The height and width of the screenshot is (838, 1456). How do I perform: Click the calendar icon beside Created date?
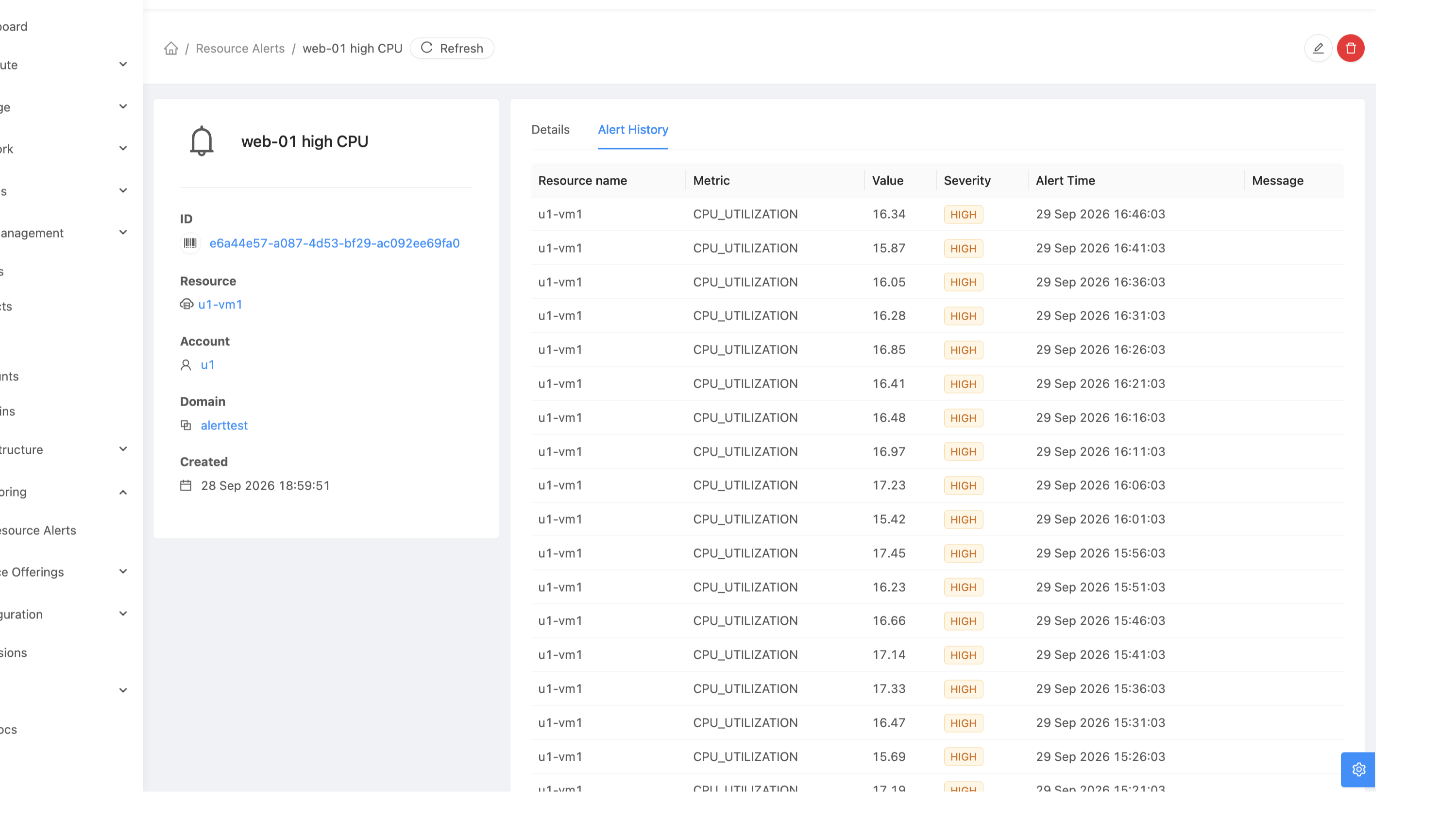[186, 486]
